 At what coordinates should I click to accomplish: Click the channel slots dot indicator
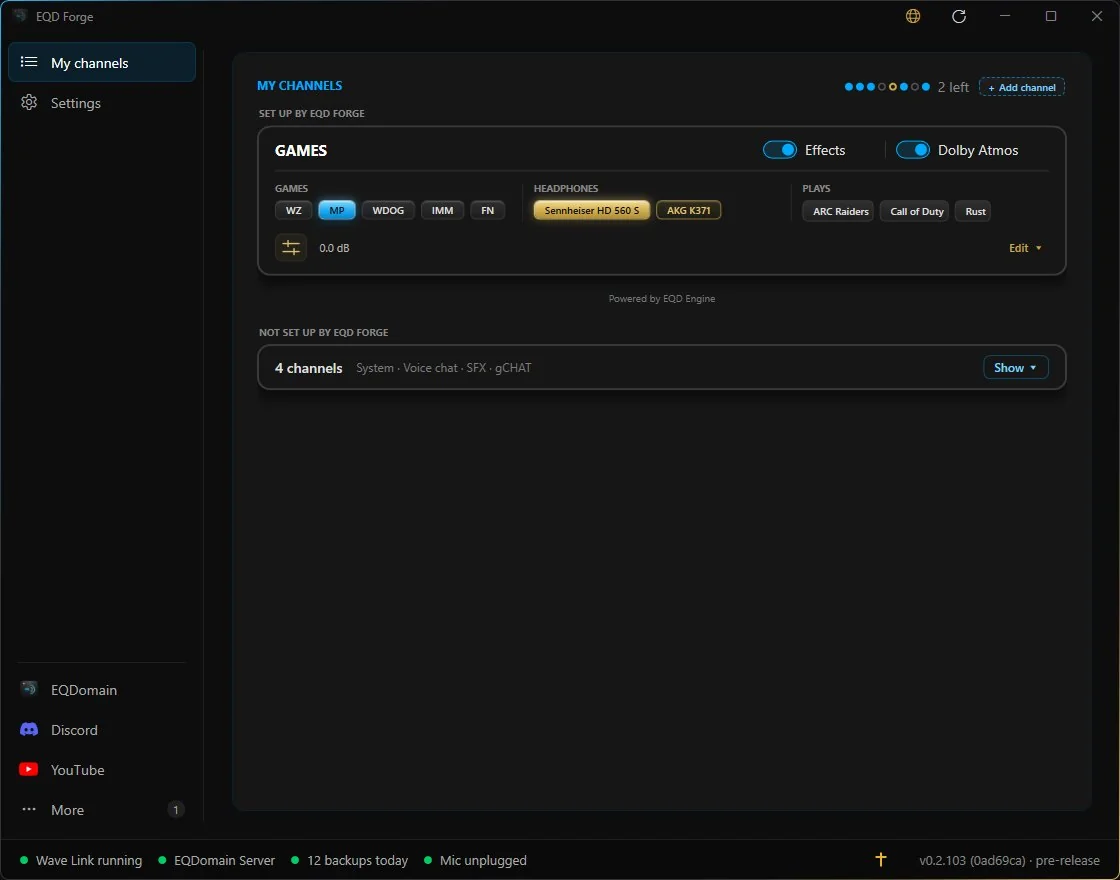point(887,87)
